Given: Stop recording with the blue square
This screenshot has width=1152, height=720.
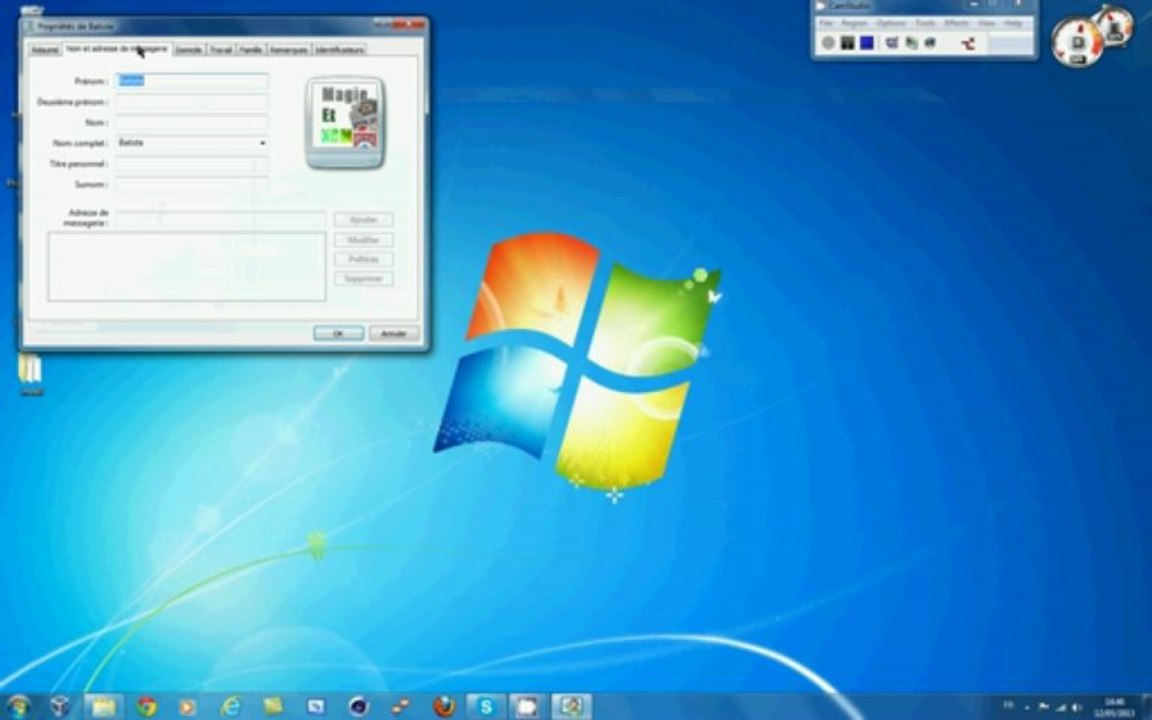Looking at the screenshot, I should pos(867,43).
